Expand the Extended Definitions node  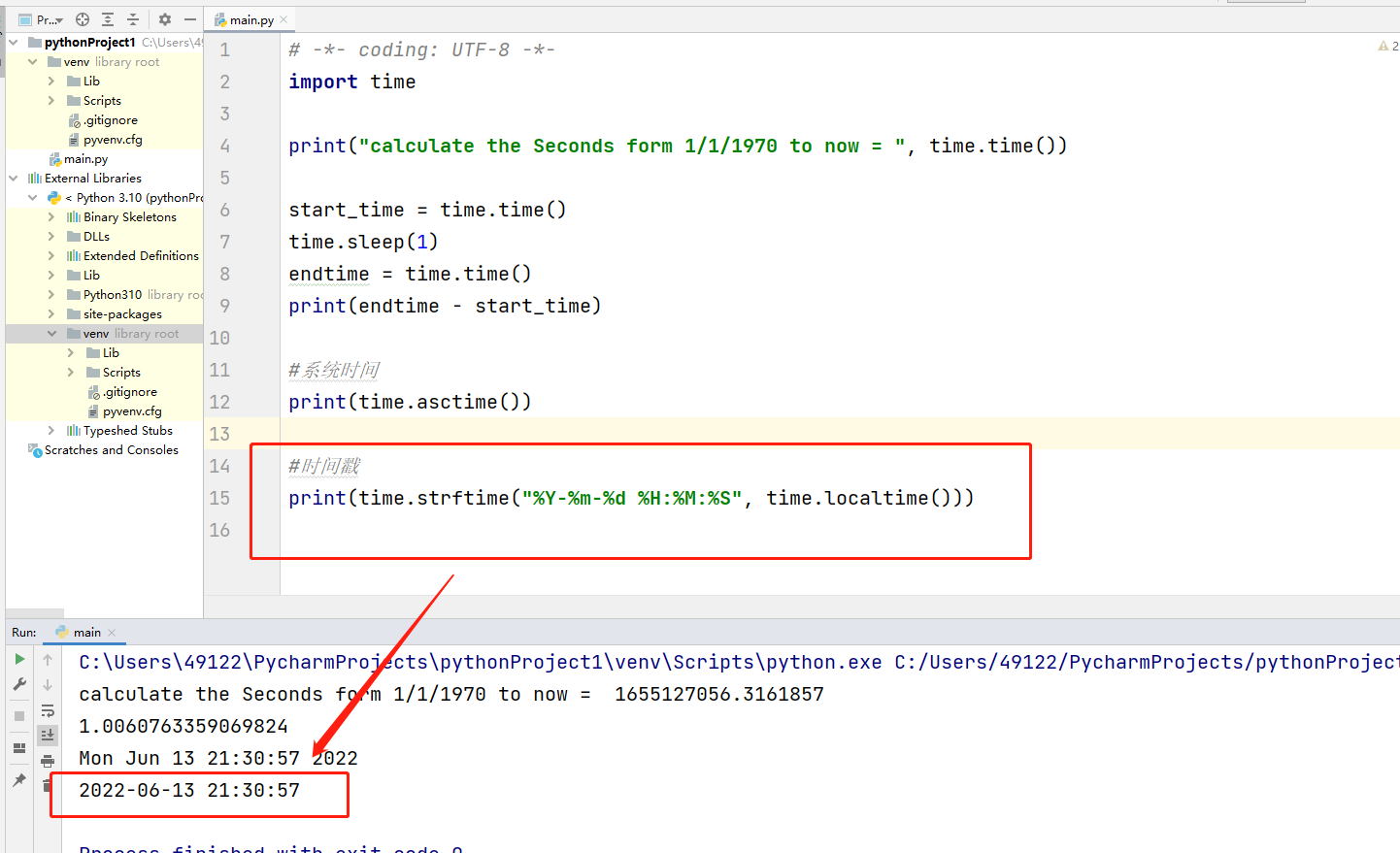click(x=51, y=256)
